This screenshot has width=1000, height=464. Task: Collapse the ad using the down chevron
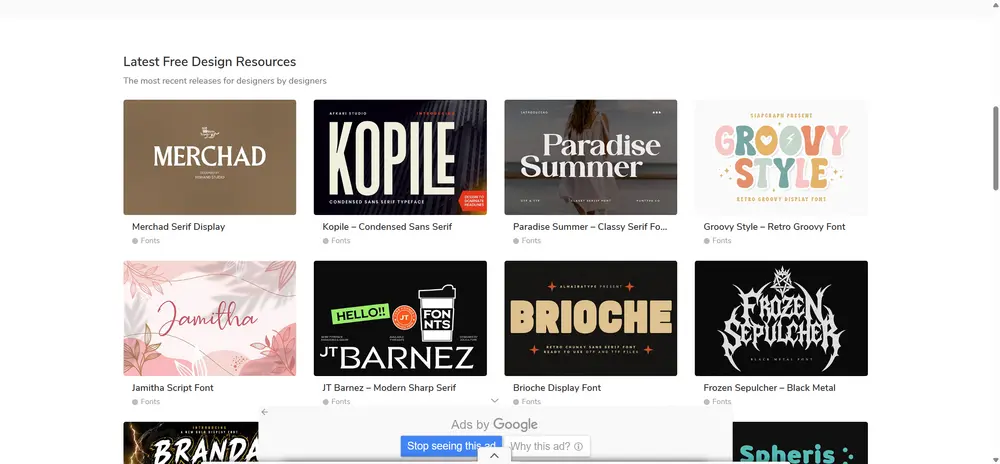(494, 400)
